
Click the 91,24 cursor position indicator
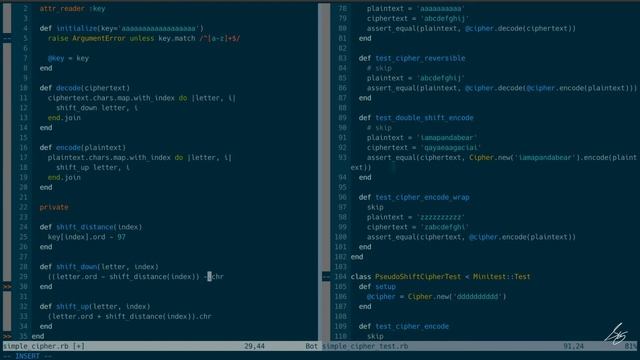pos(573,346)
